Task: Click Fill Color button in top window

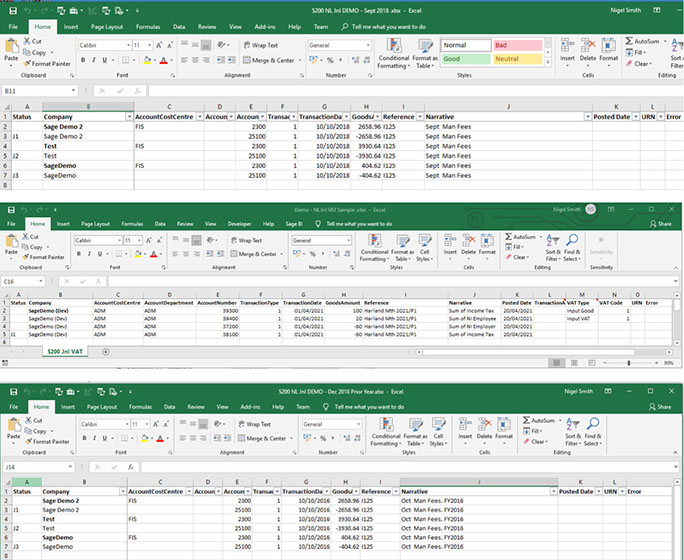Action: tap(147, 60)
